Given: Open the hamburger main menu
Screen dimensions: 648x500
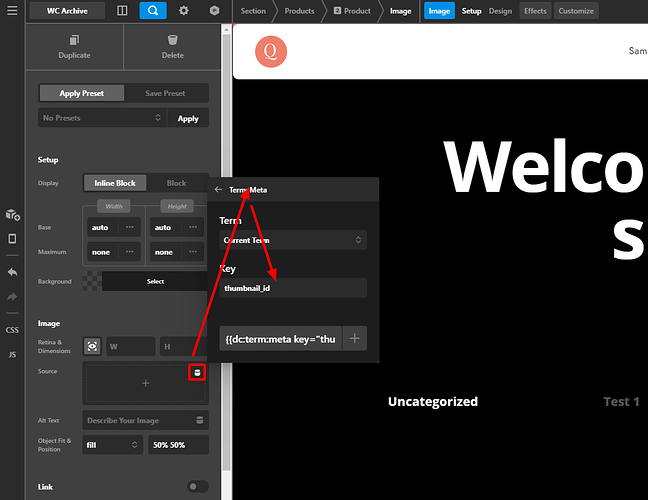Looking at the screenshot, I should 12,10.
